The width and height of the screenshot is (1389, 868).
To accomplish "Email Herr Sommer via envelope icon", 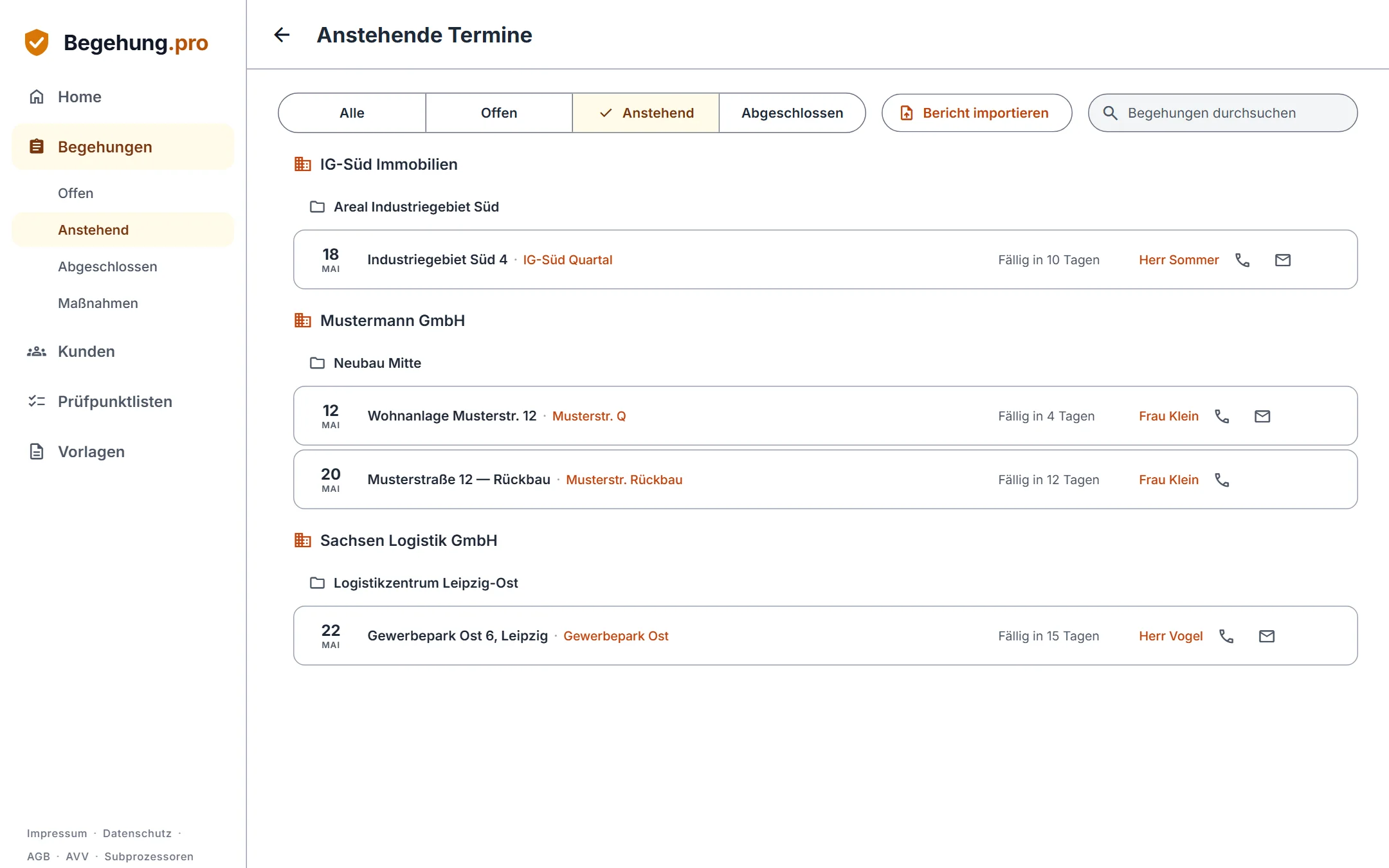I will click(1283, 260).
